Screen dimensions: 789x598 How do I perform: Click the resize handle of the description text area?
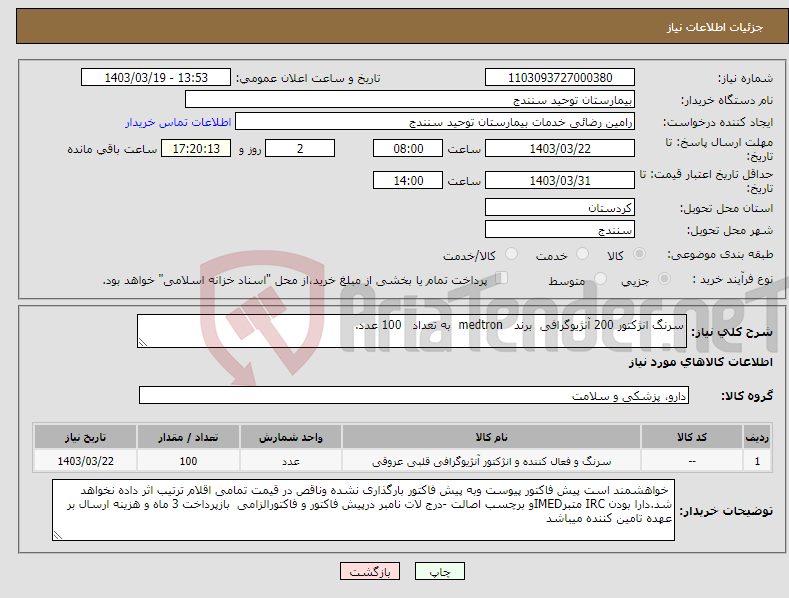143,342
